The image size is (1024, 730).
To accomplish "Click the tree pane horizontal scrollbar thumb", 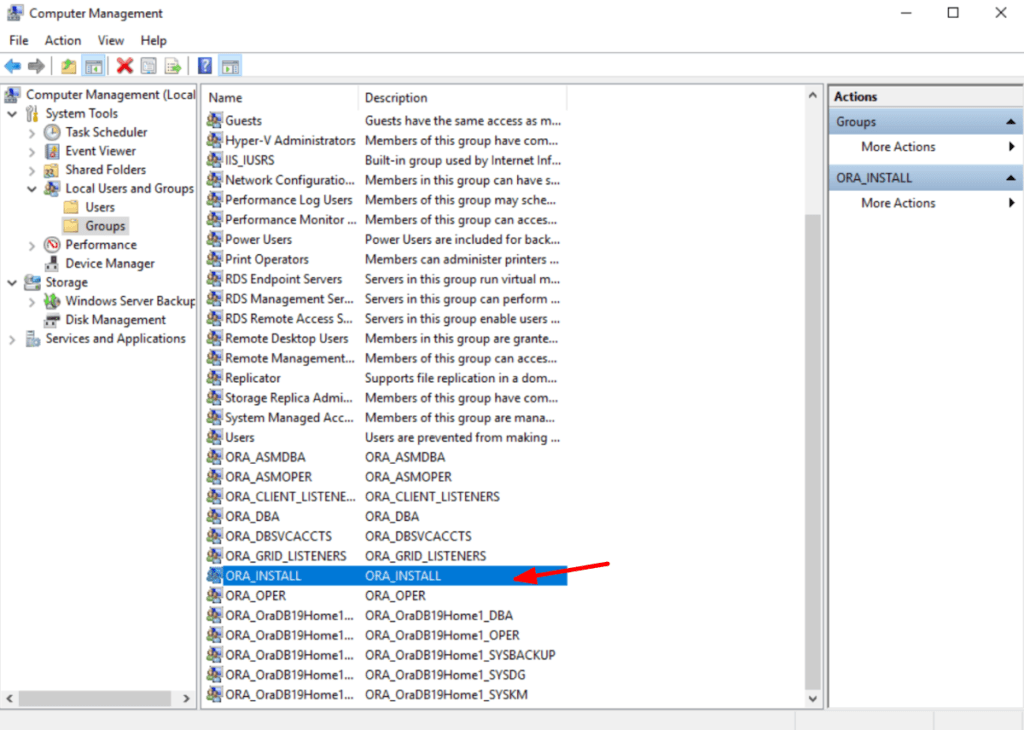I will pos(95,698).
